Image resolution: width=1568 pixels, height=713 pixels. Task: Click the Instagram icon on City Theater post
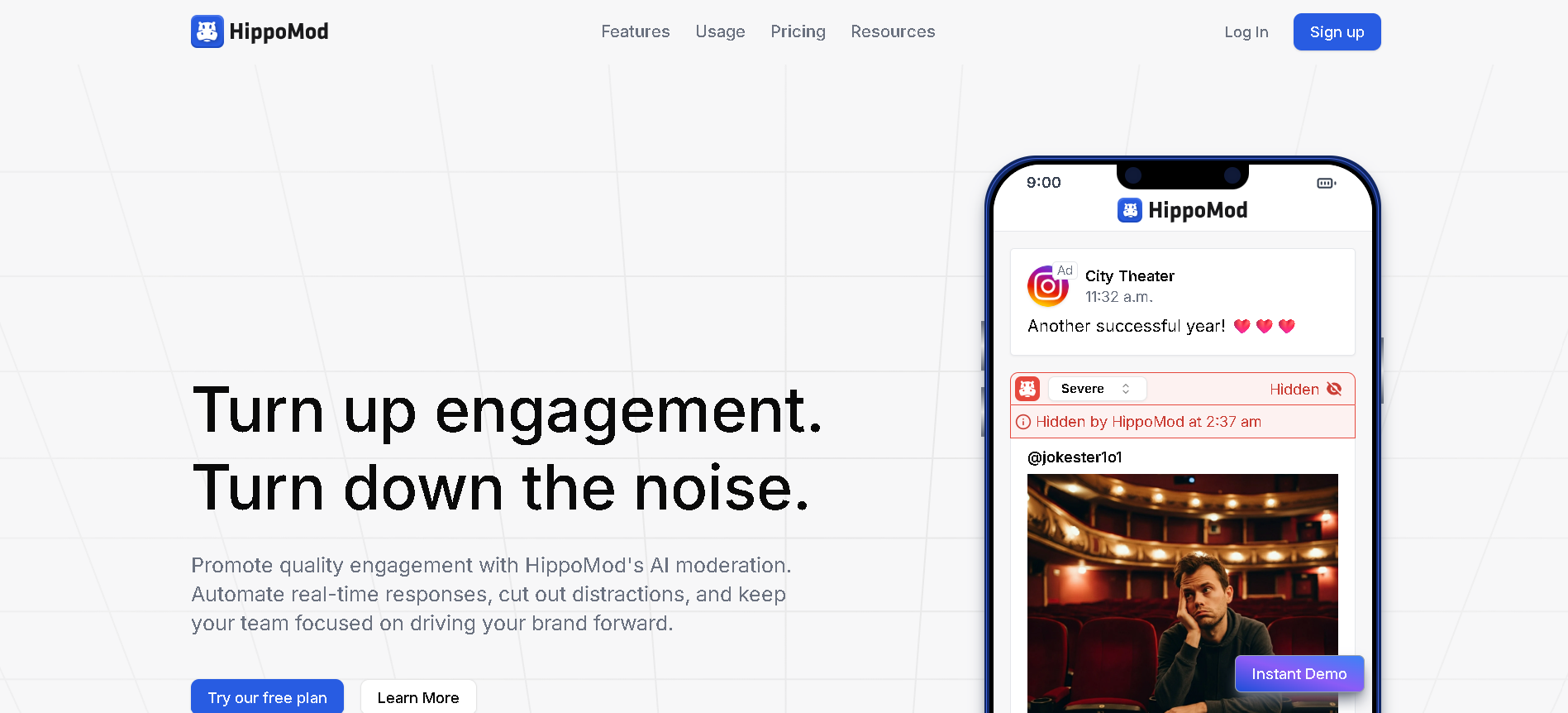1047,287
